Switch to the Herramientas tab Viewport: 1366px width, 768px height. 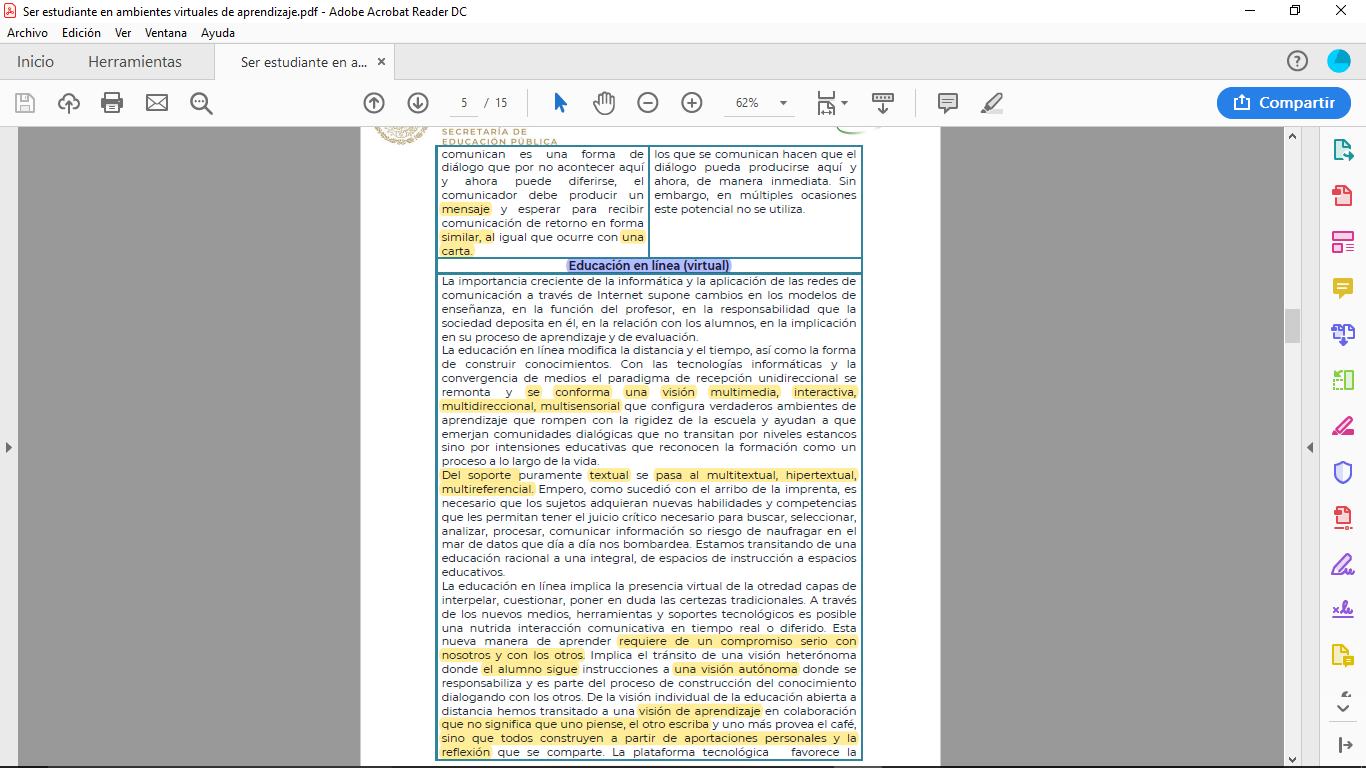(x=135, y=62)
